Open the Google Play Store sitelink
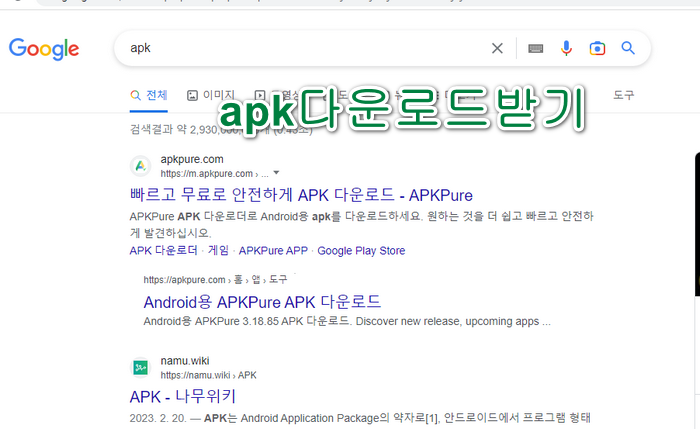The image size is (700, 429). click(x=361, y=250)
